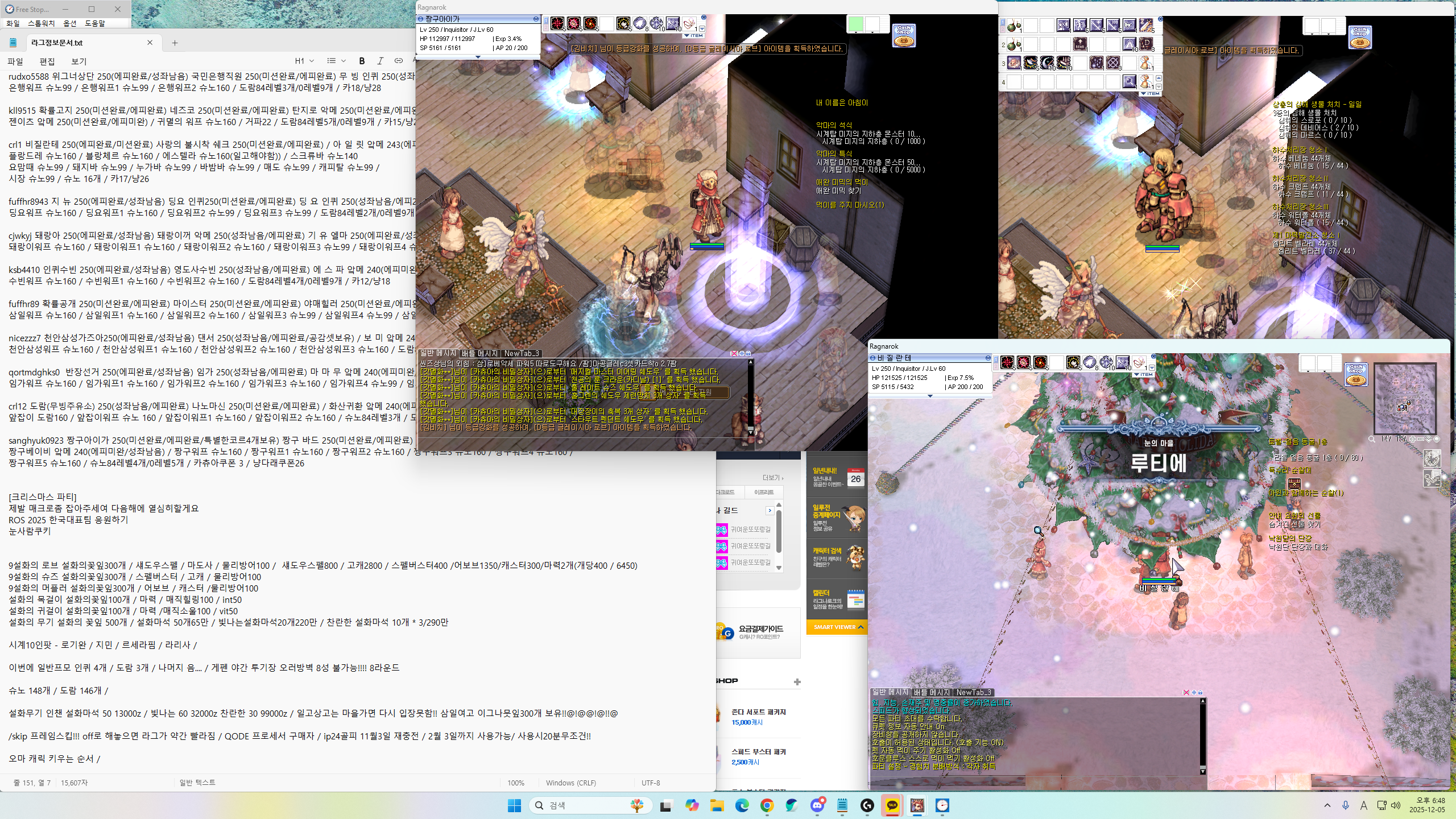Screen dimensions: 1456x819
Task: Select the NewTab_3 tab in Lutie chat
Action: tap(974, 692)
